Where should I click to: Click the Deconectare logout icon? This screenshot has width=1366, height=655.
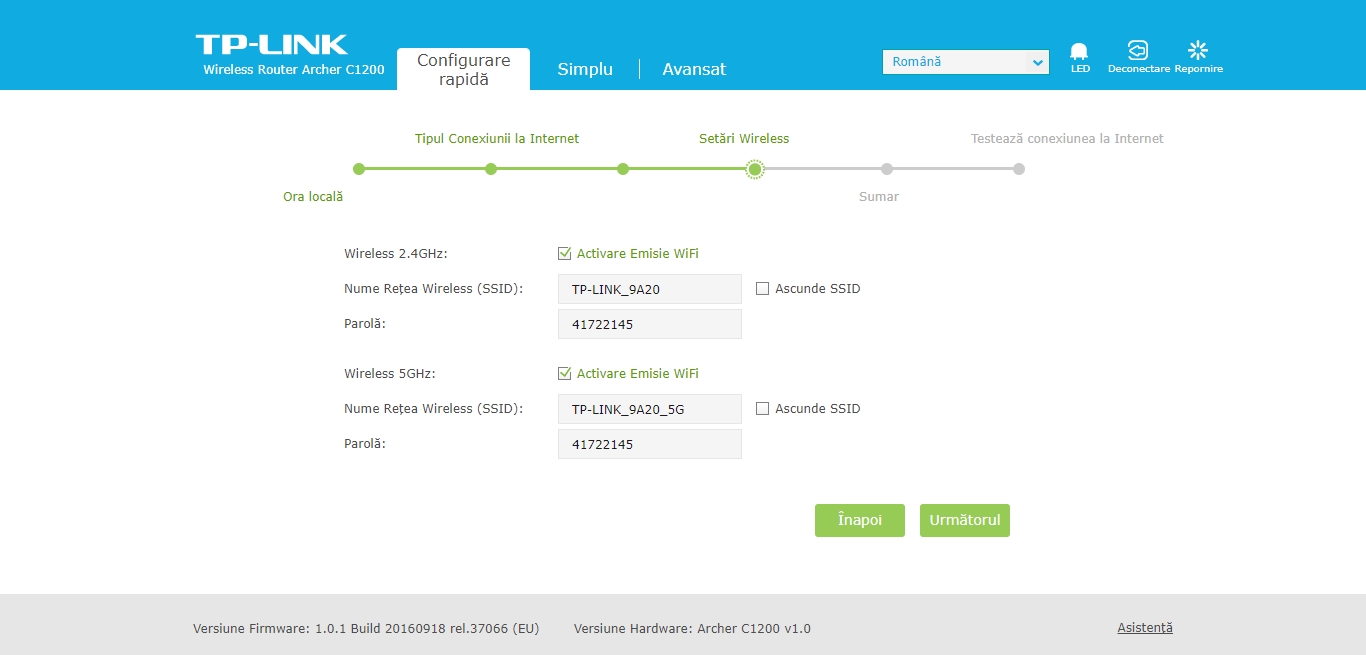coord(1138,51)
